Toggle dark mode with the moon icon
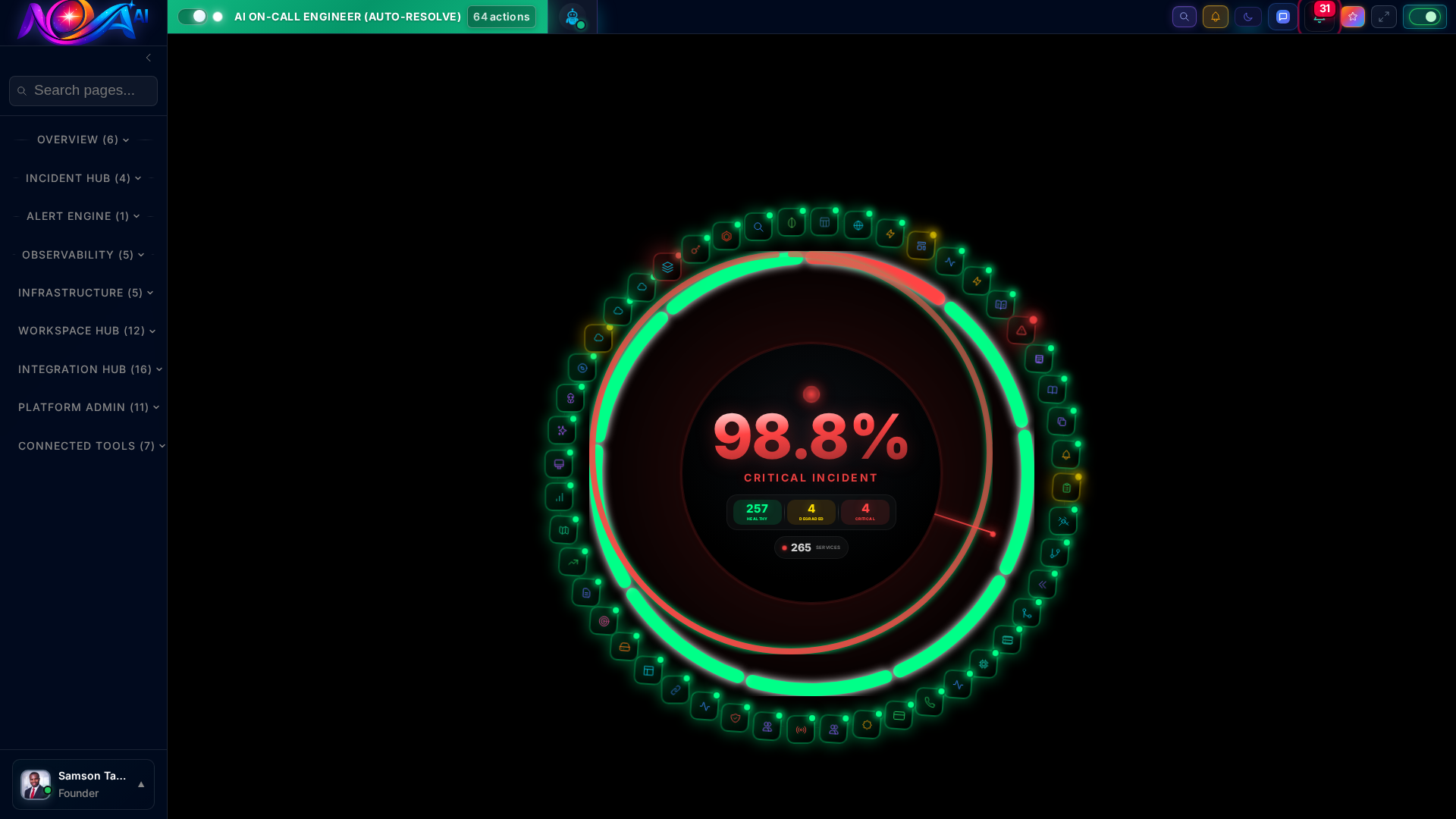This screenshot has height=819, width=1456. [1248, 17]
